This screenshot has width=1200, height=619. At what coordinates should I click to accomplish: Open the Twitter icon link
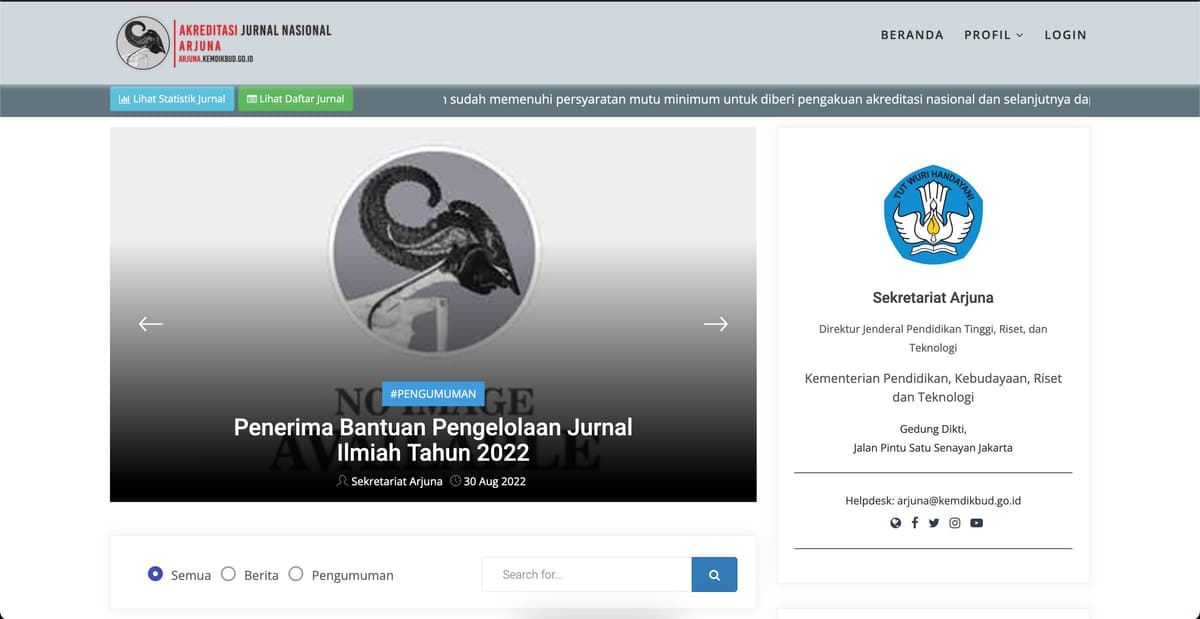(934, 523)
